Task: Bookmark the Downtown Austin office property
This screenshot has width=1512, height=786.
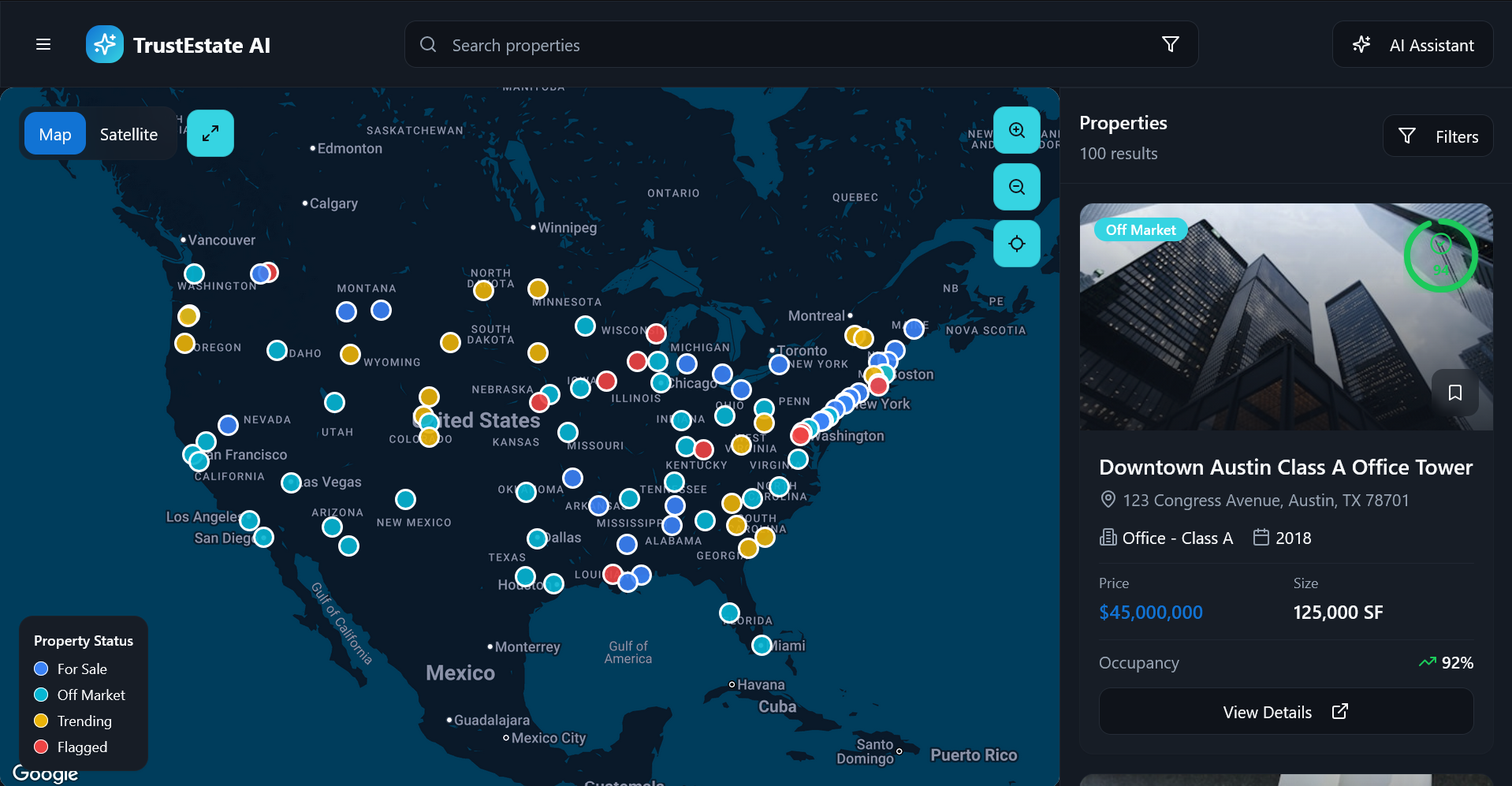Action: (x=1455, y=393)
